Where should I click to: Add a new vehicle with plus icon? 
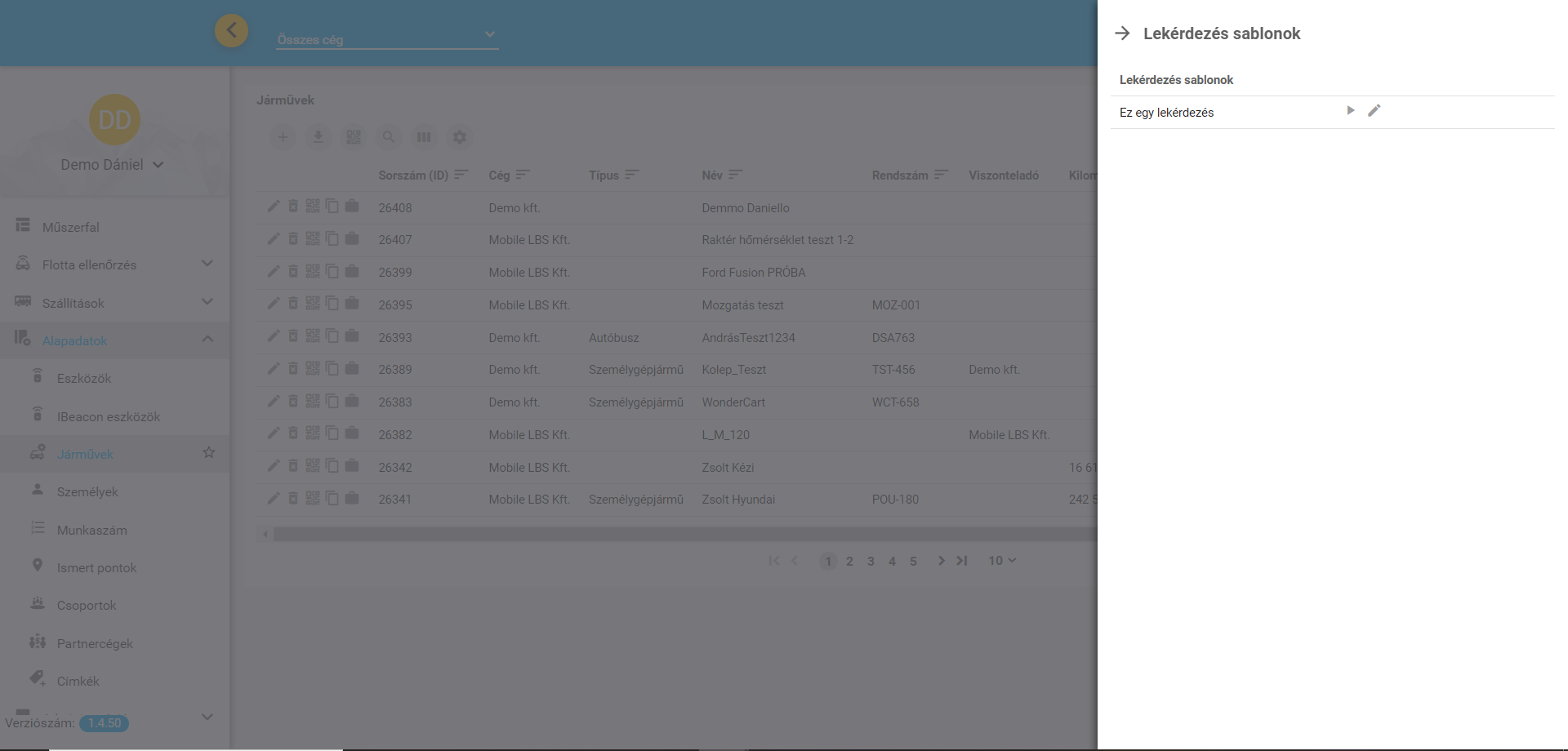click(x=283, y=137)
